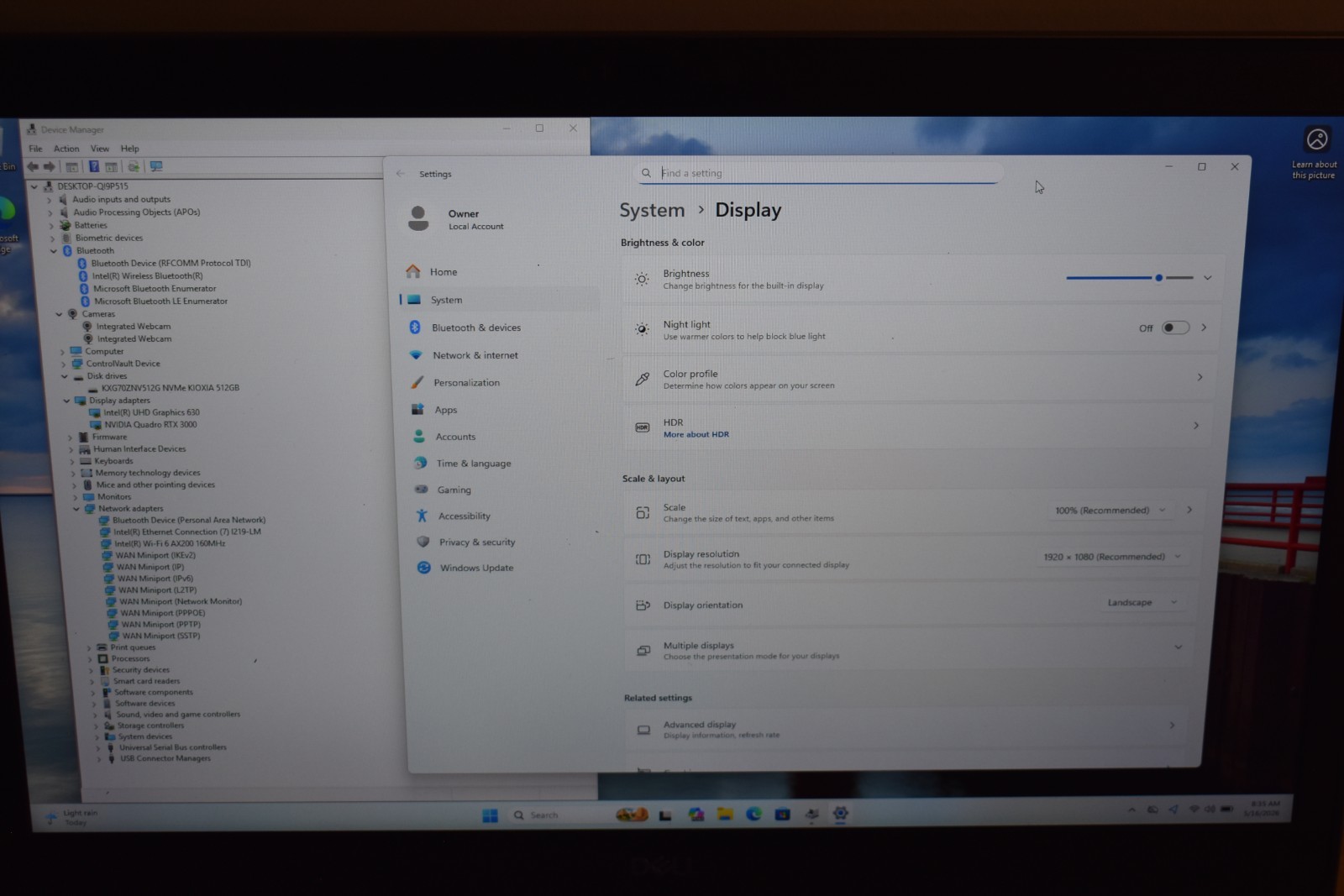Viewport: 1344px width, 896px height.
Task: Expand the Multiple displays section
Action: (x=1178, y=647)
